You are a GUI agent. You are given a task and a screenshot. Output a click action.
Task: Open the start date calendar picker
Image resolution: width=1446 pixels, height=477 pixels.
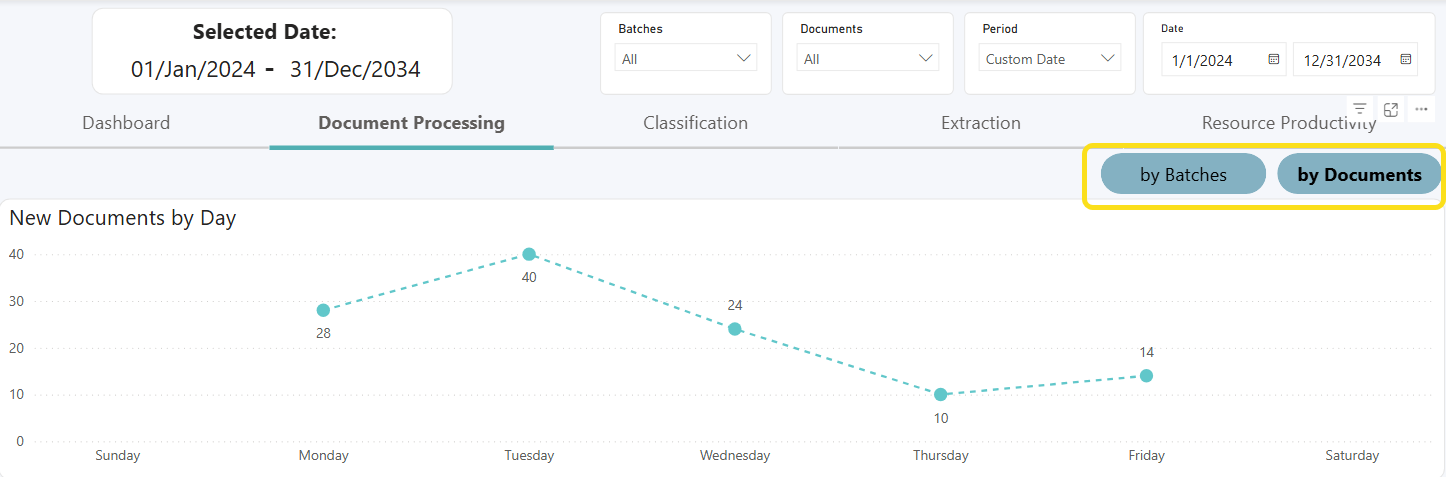pyautogui.click(x=1274, y=60)
